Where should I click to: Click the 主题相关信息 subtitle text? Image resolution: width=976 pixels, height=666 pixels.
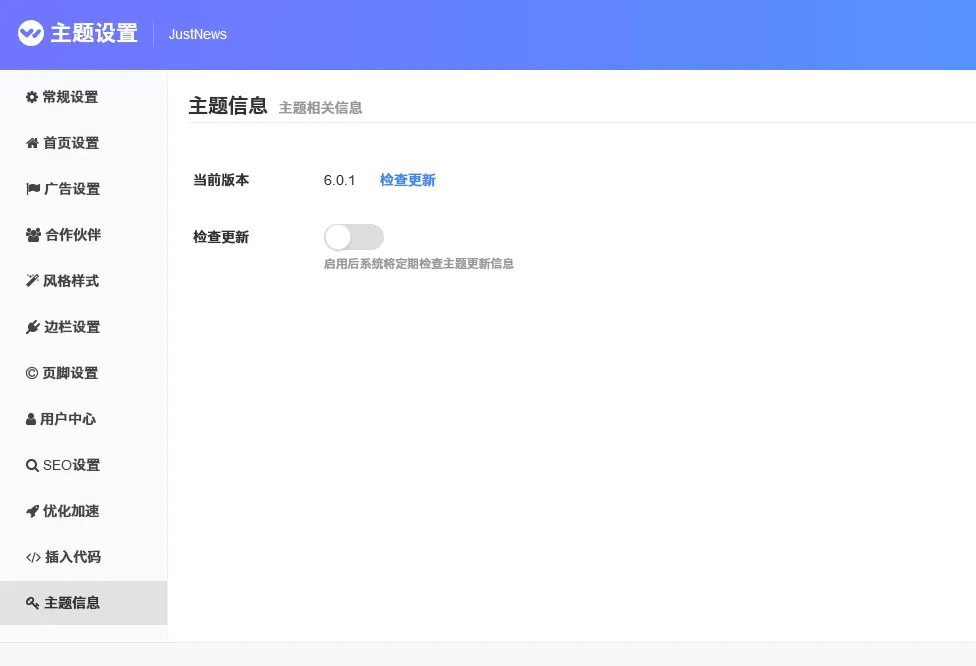click(x=320, y=108)
